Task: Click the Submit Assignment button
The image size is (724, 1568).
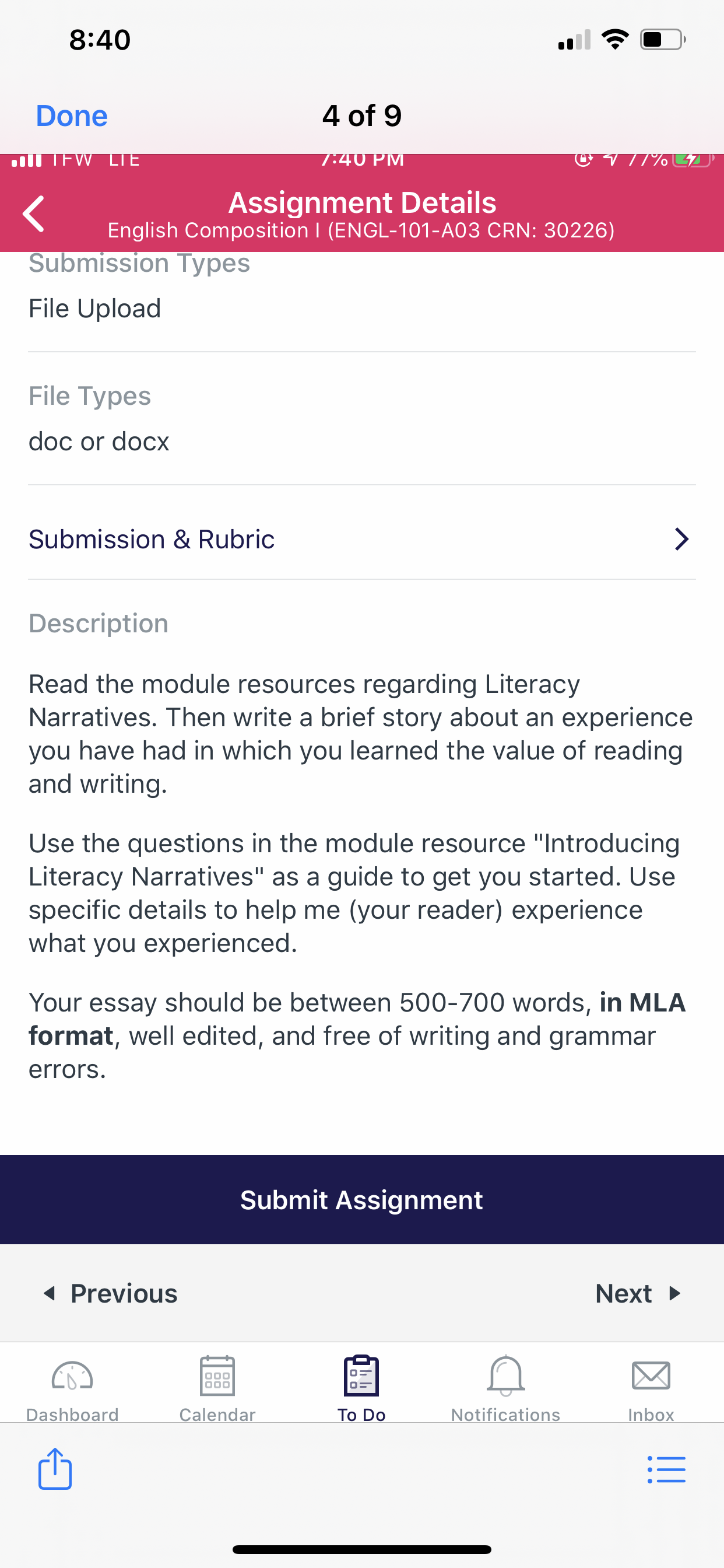Action: click(x=362, y=1200)
